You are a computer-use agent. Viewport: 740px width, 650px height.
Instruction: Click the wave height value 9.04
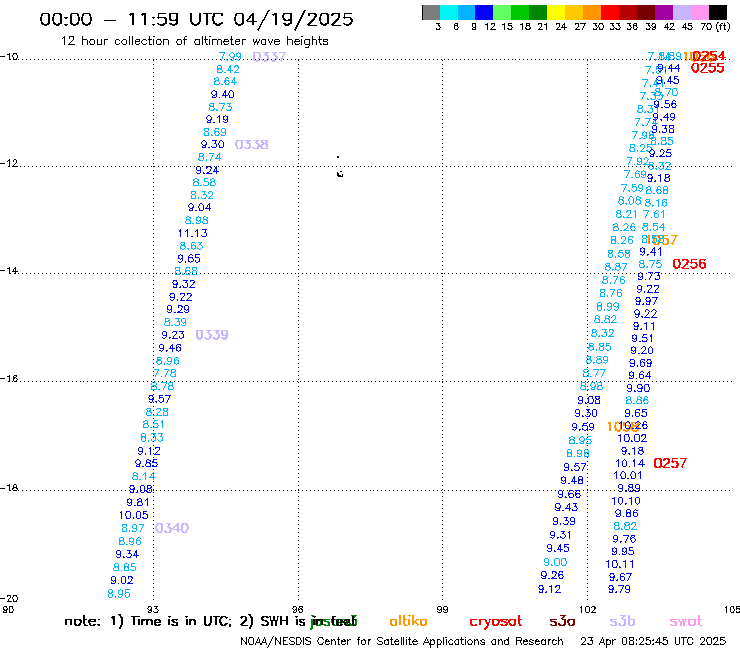[x=199, y=207]
